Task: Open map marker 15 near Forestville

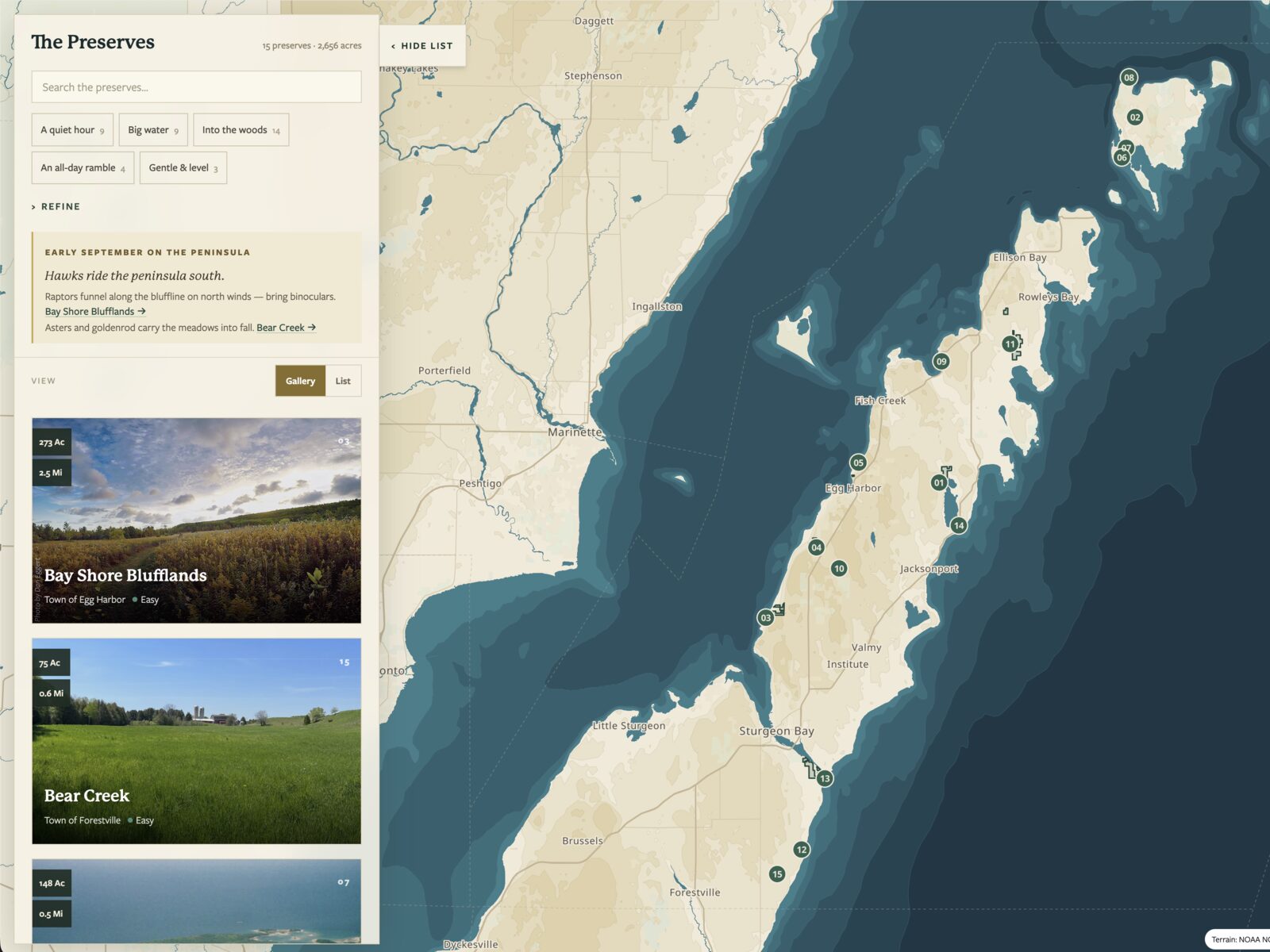Action: 777,873
